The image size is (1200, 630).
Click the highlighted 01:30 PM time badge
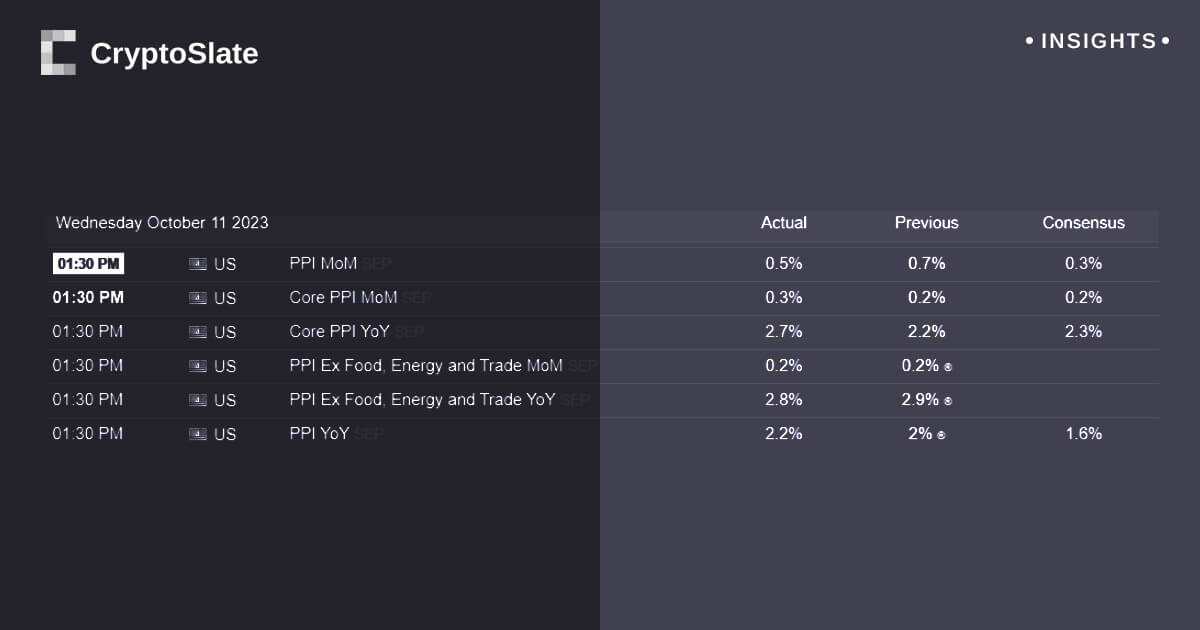pyautogui.click(x=88, y=264)
